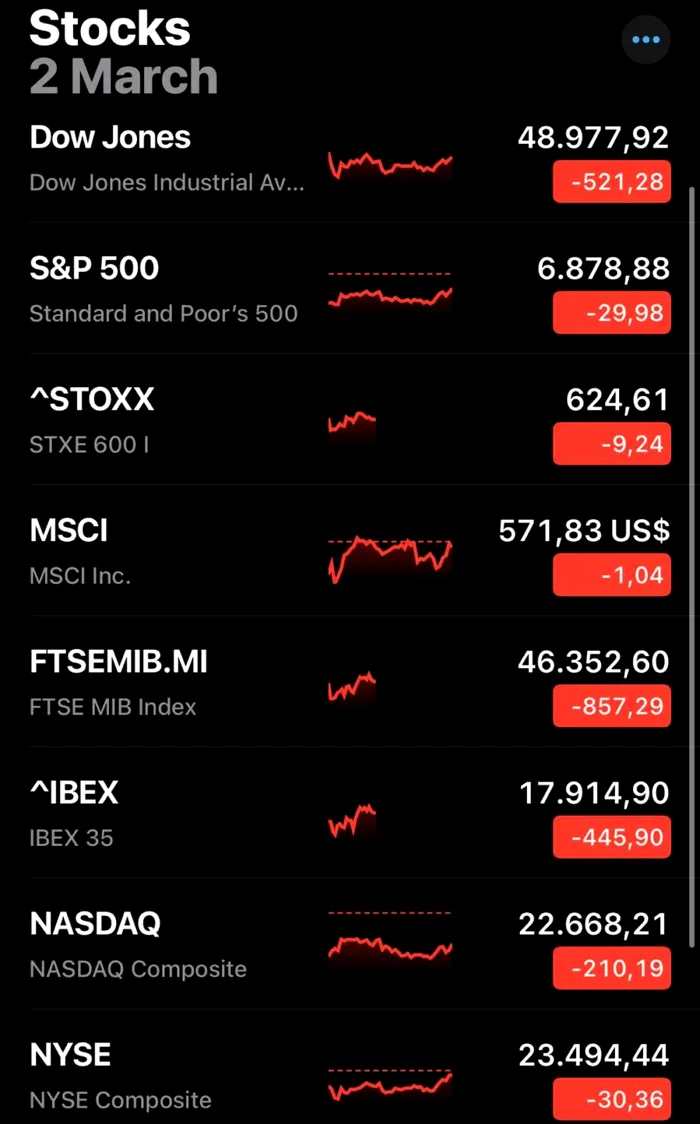Open the Dow Jones ticker name
This screenshot has width=700, height=1124.
(110, 137)
